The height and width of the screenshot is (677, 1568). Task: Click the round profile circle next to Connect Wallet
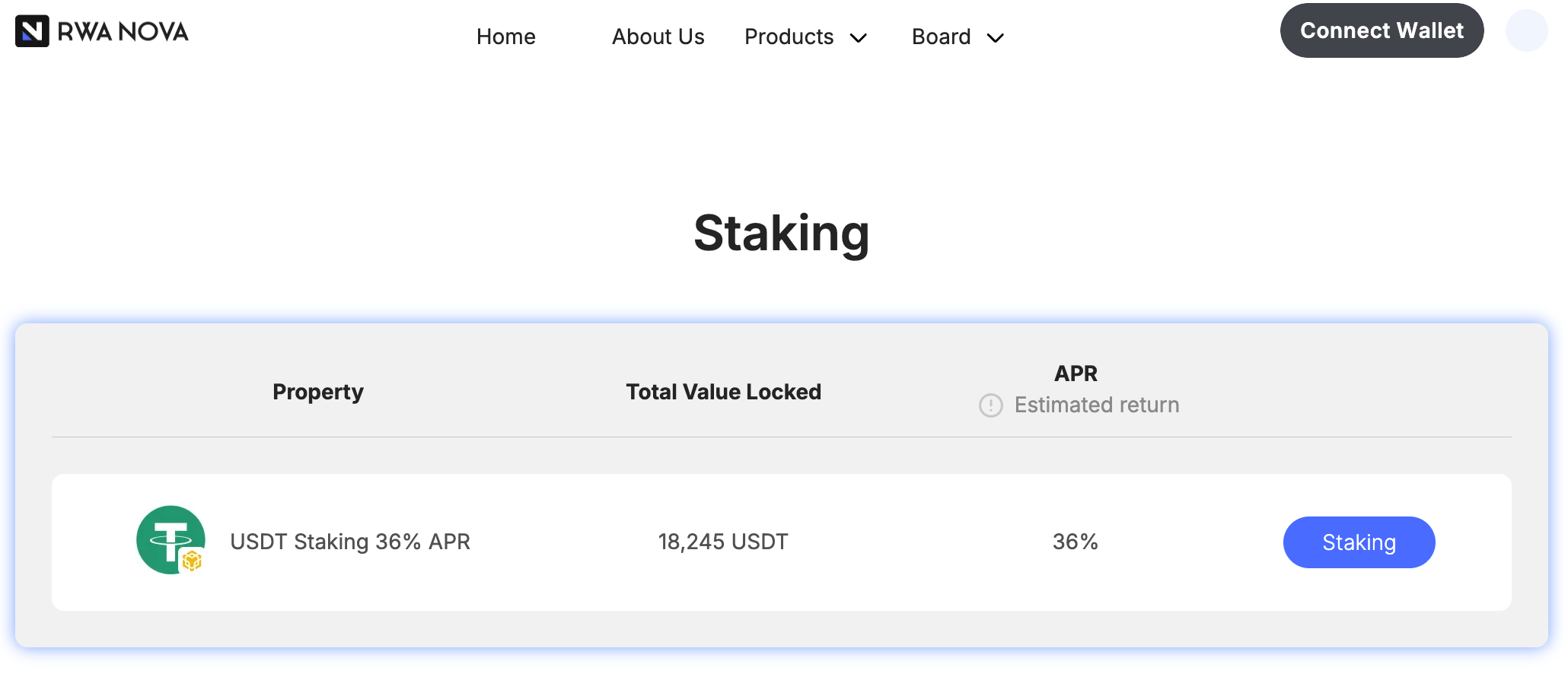[1526, 31]
